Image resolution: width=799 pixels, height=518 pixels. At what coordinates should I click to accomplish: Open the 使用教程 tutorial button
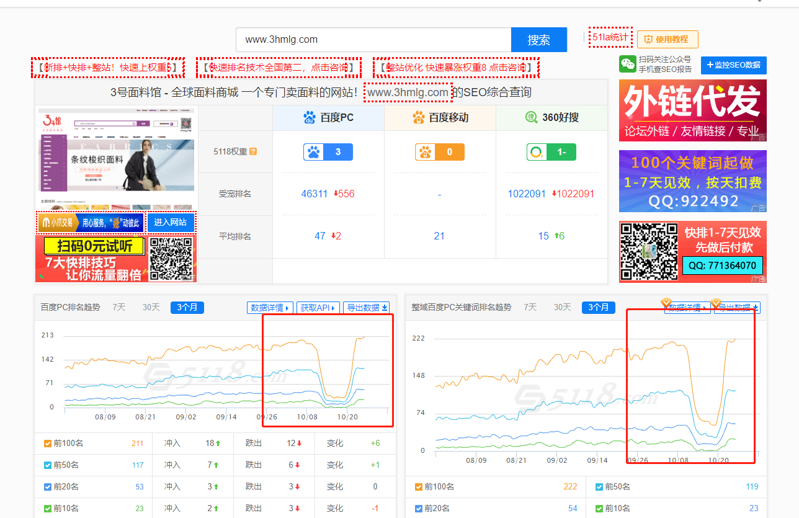click(x=668, y=39)
